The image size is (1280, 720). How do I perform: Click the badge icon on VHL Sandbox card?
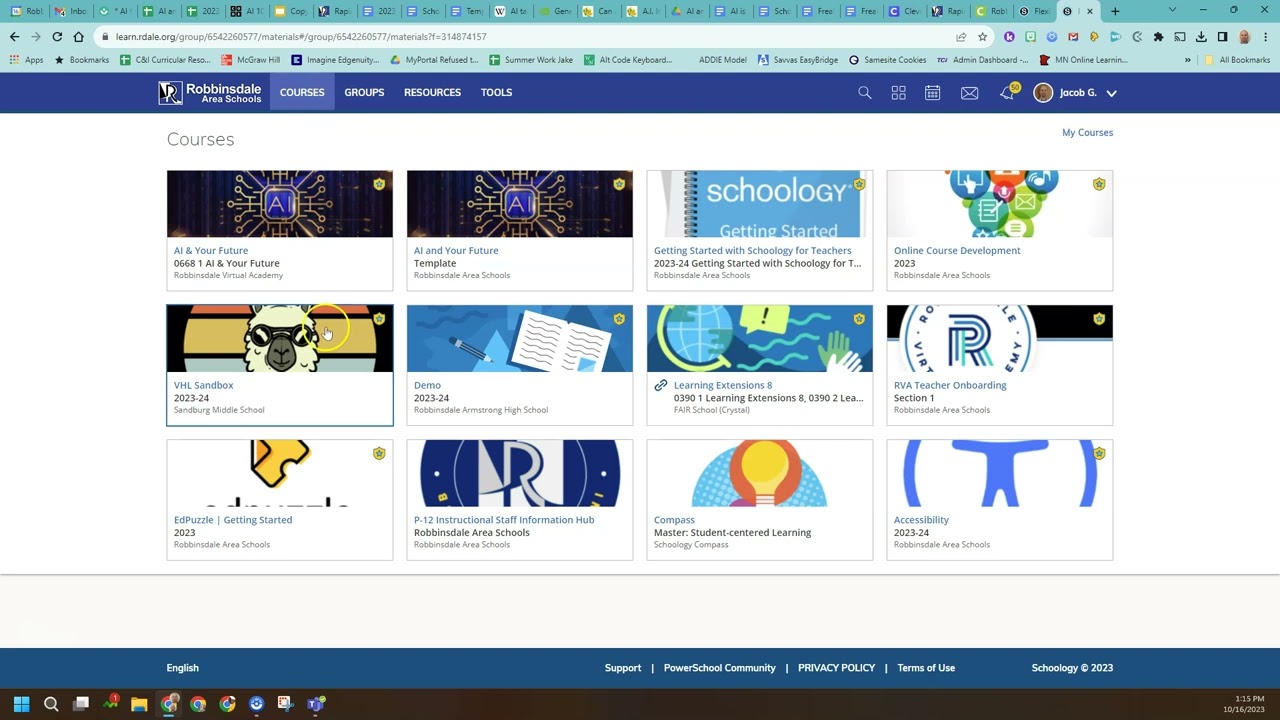[379, 319]
